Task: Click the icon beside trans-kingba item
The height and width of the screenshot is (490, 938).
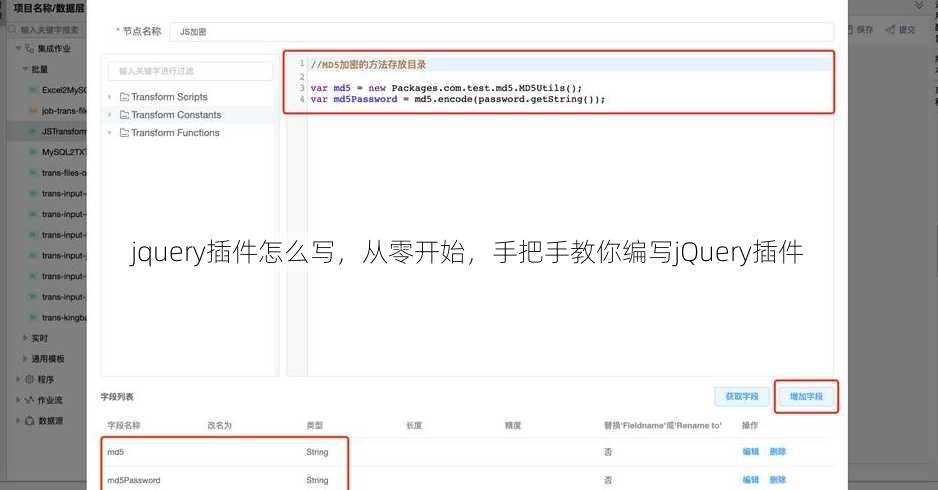Action: [x=34, y=317]
